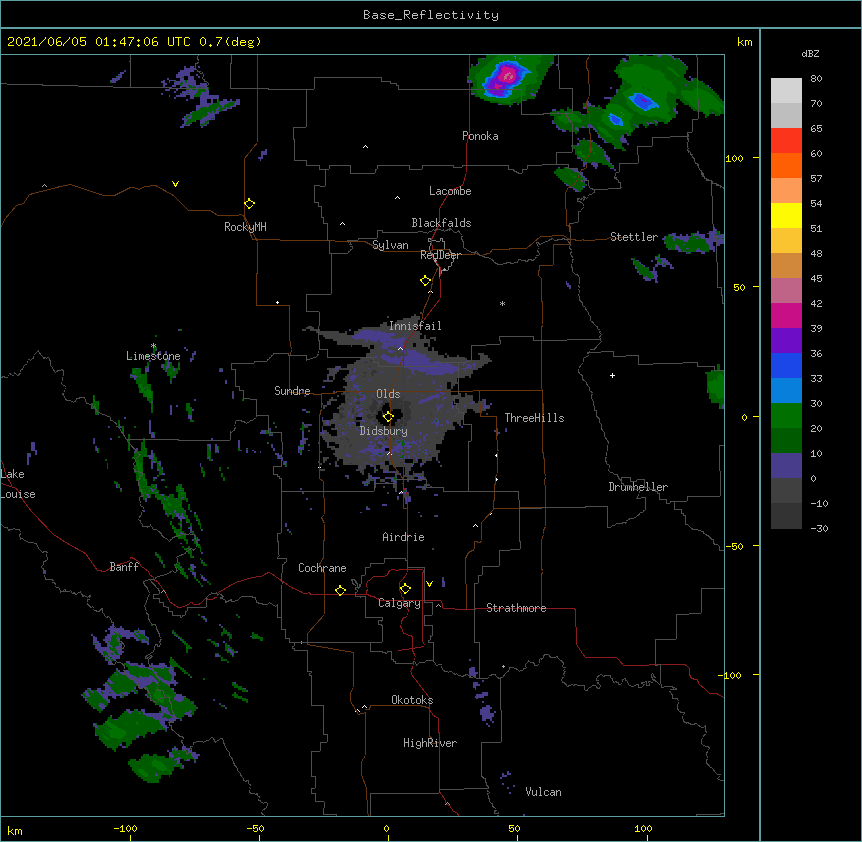Click the dBZ legend heading

pos(810,53)
